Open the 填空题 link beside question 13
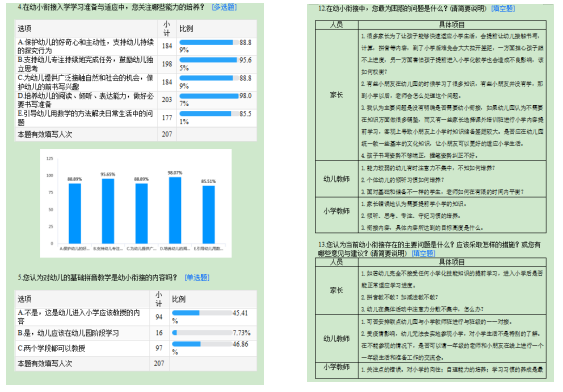 point(424,253)
